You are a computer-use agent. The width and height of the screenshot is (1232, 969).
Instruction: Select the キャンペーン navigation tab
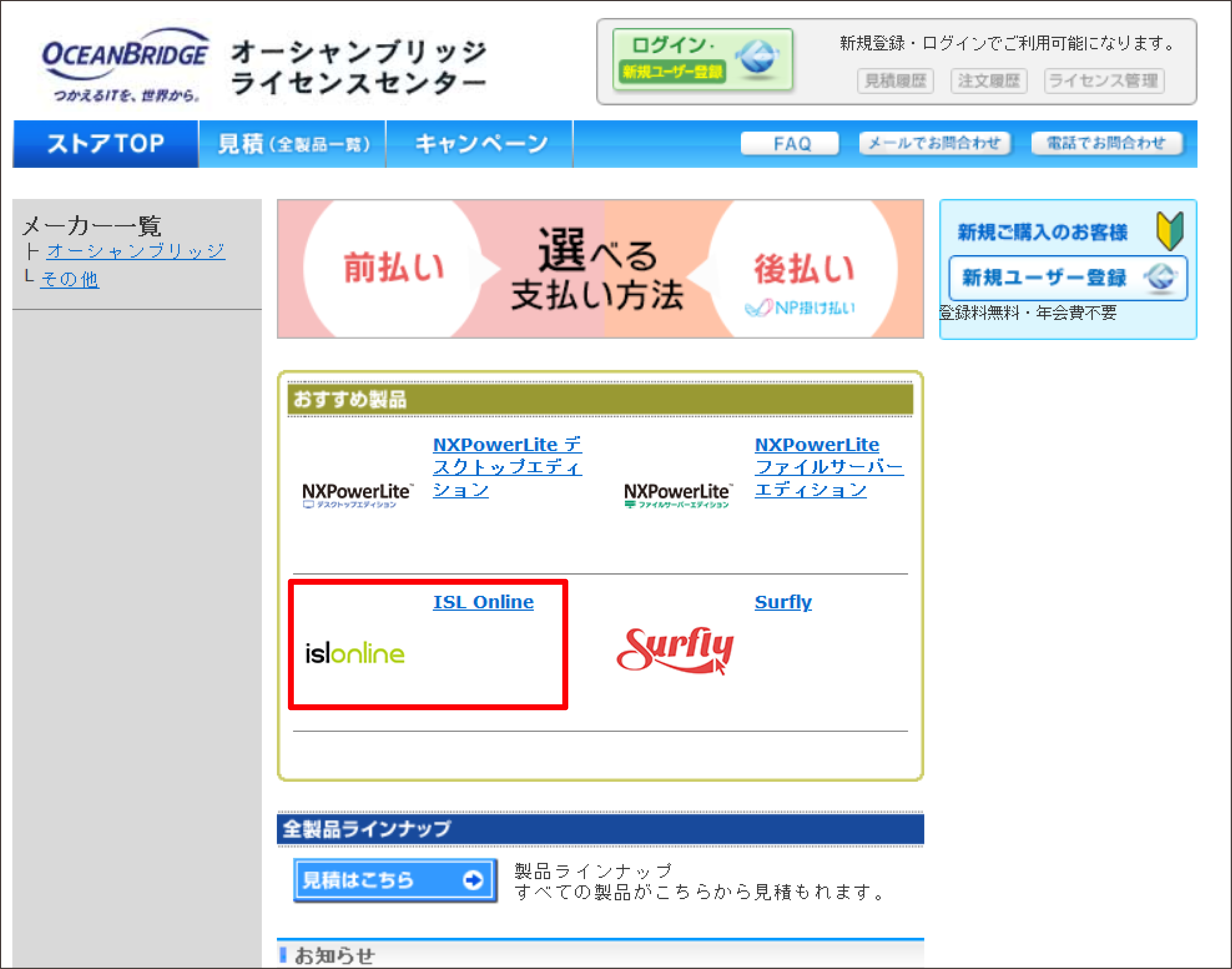click(480, 144)
